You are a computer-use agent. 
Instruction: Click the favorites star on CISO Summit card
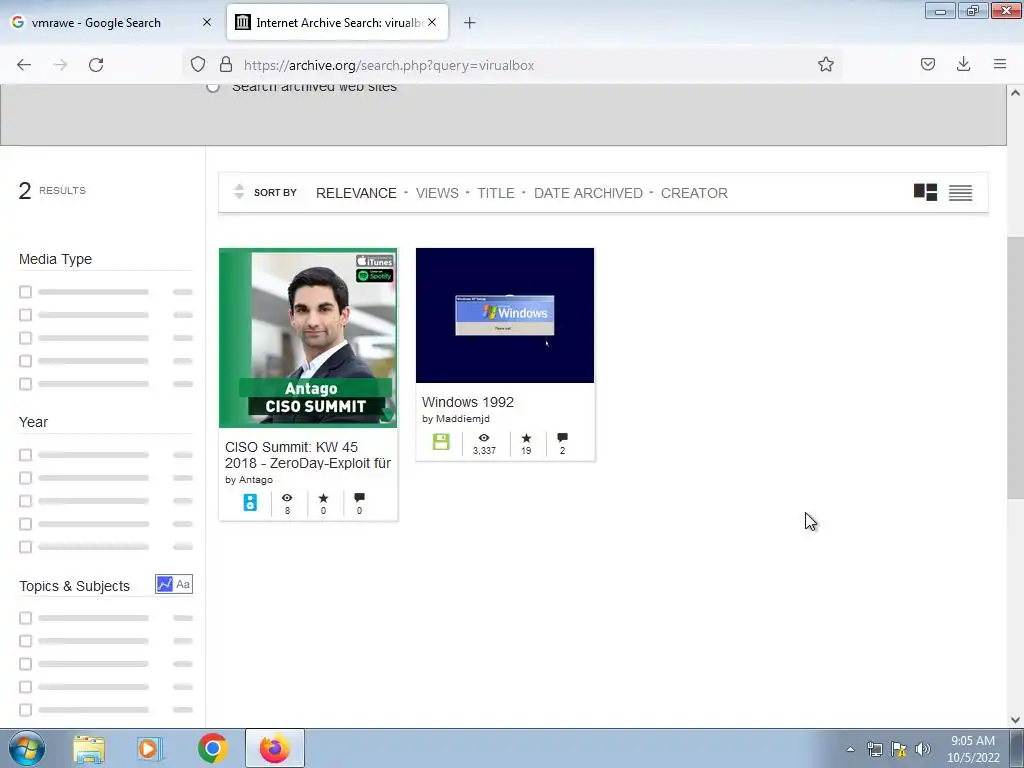(x=323, y=498)
